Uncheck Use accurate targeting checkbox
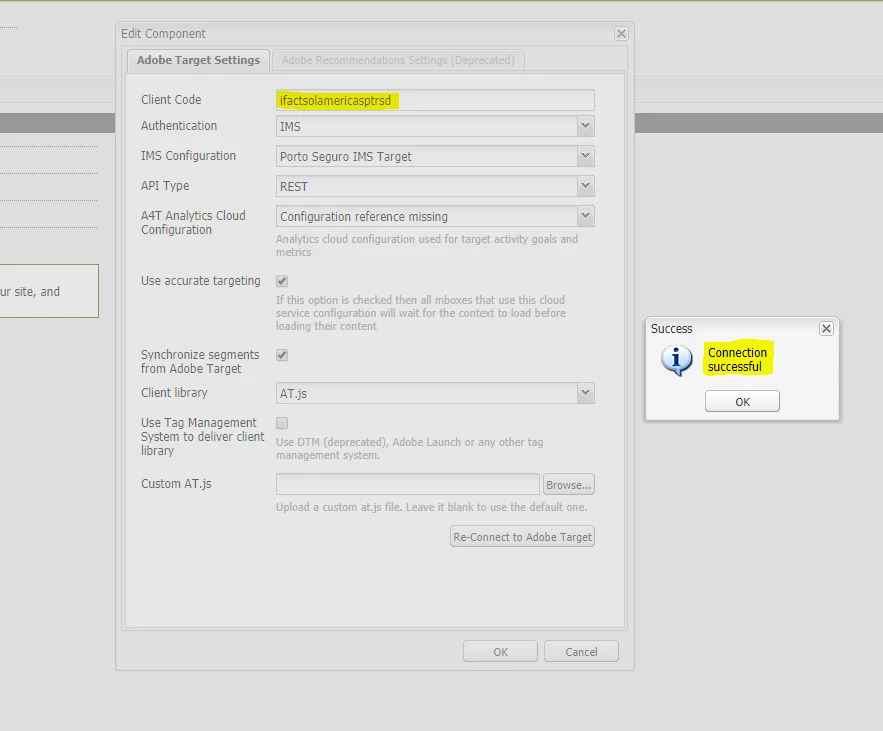 282,281
